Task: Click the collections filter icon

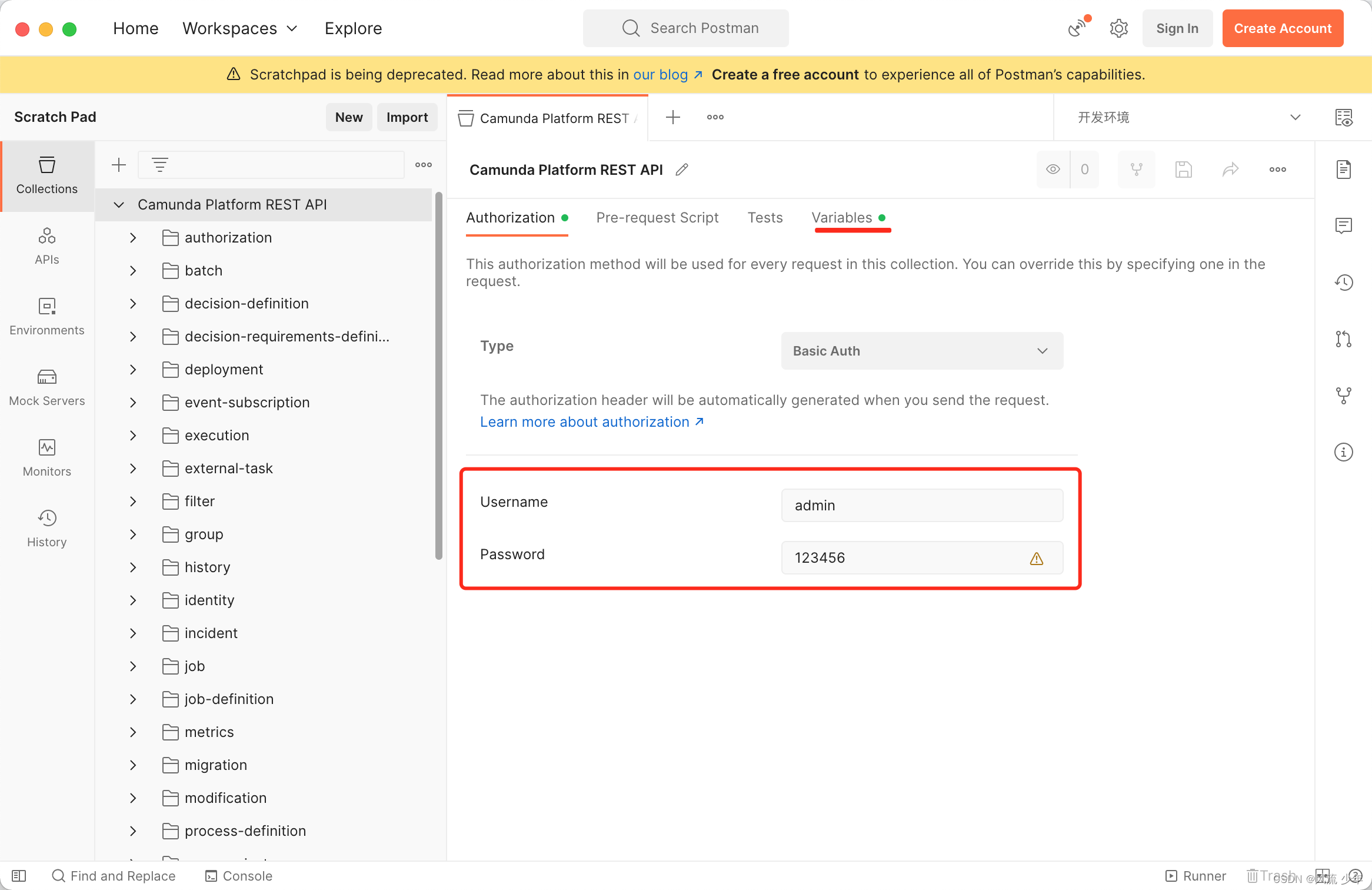Action: (x=160, y=165)
